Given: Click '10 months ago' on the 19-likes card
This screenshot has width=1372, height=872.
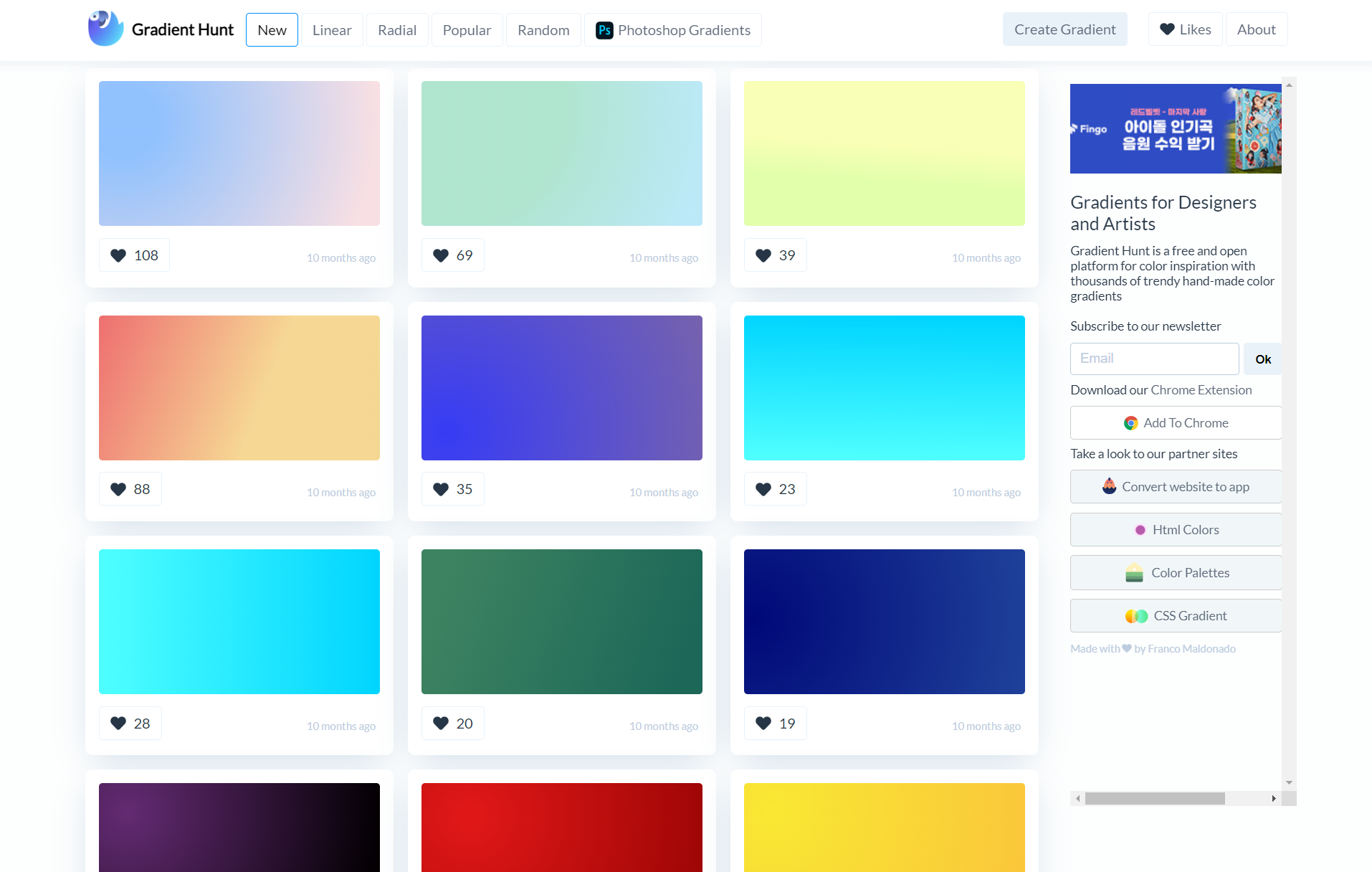Looking at the screenshot, I should pos(986,726).
